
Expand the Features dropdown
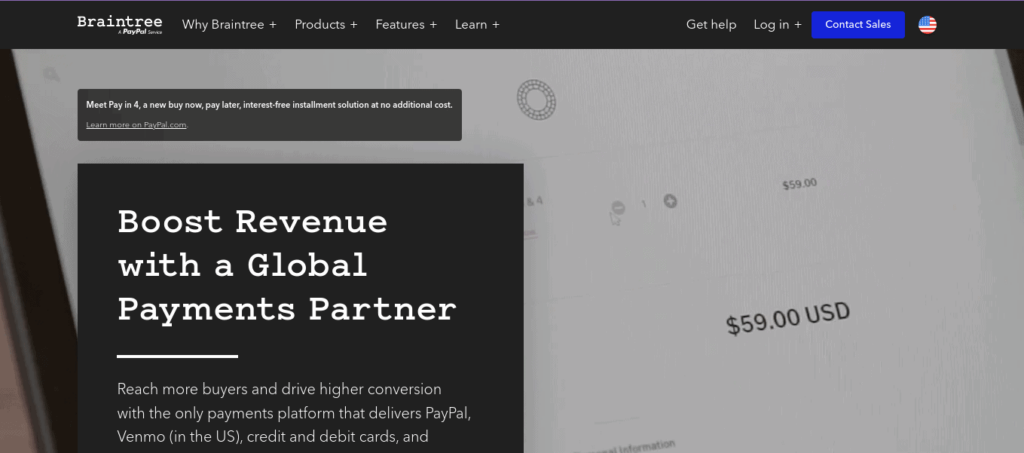[406, 25]
